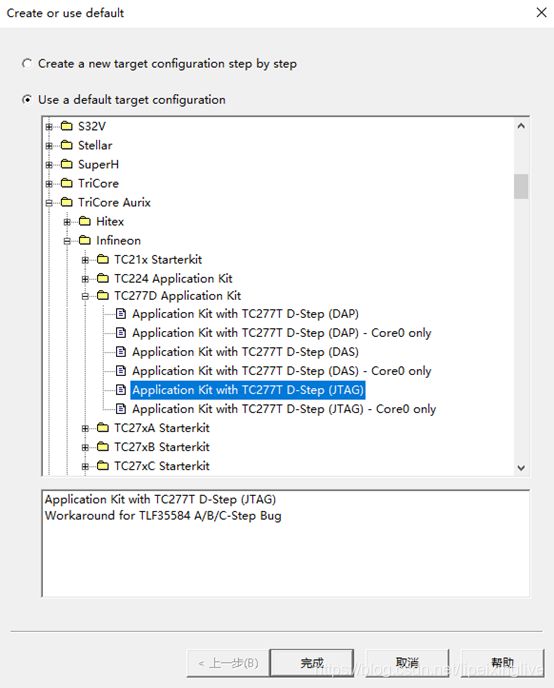Viewport: 554px width, 688px height.
Task: Click the scroll down arrow of the tree
Action: click(521, 468)
